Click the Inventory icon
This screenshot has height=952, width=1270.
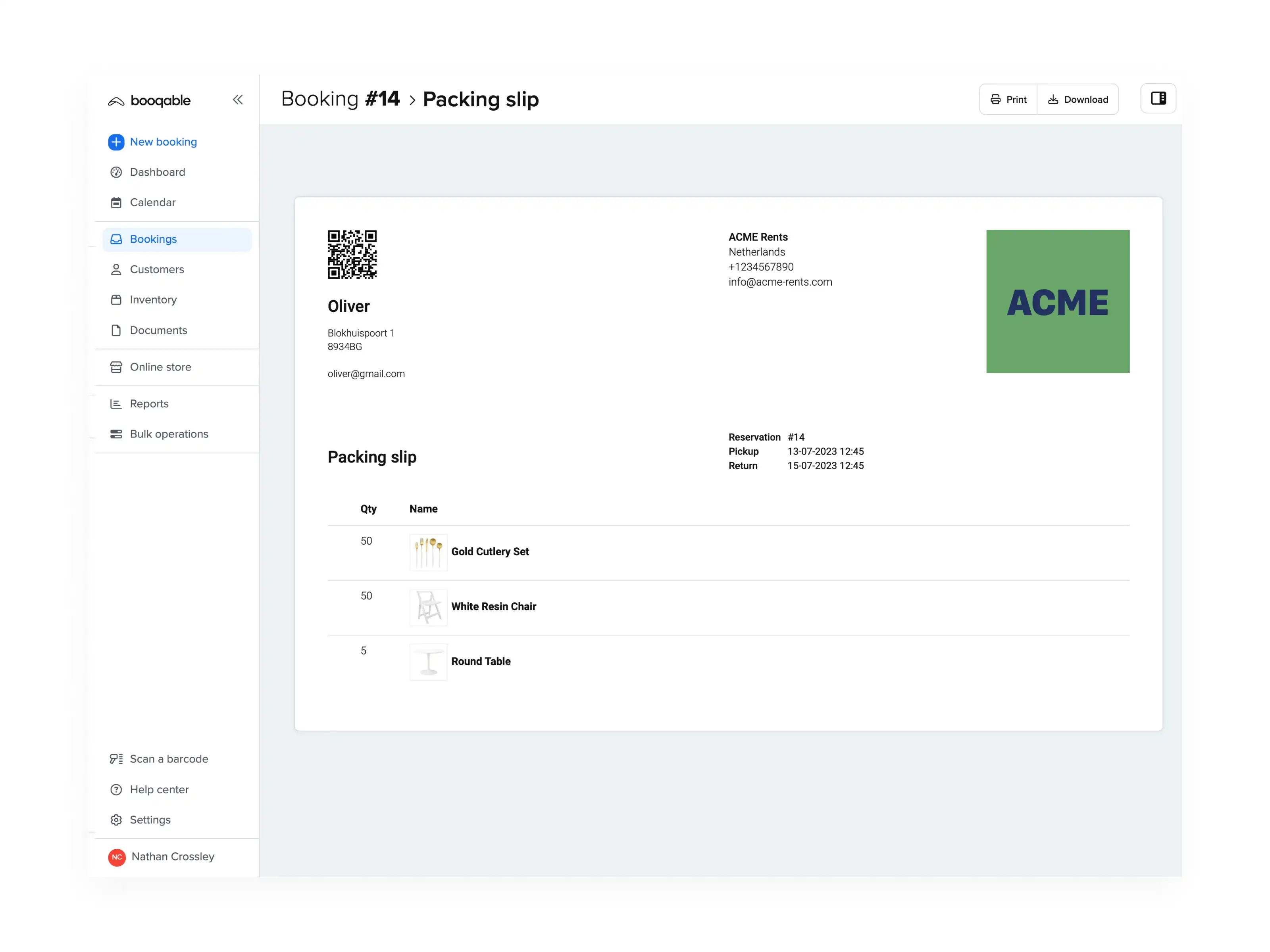116,299
